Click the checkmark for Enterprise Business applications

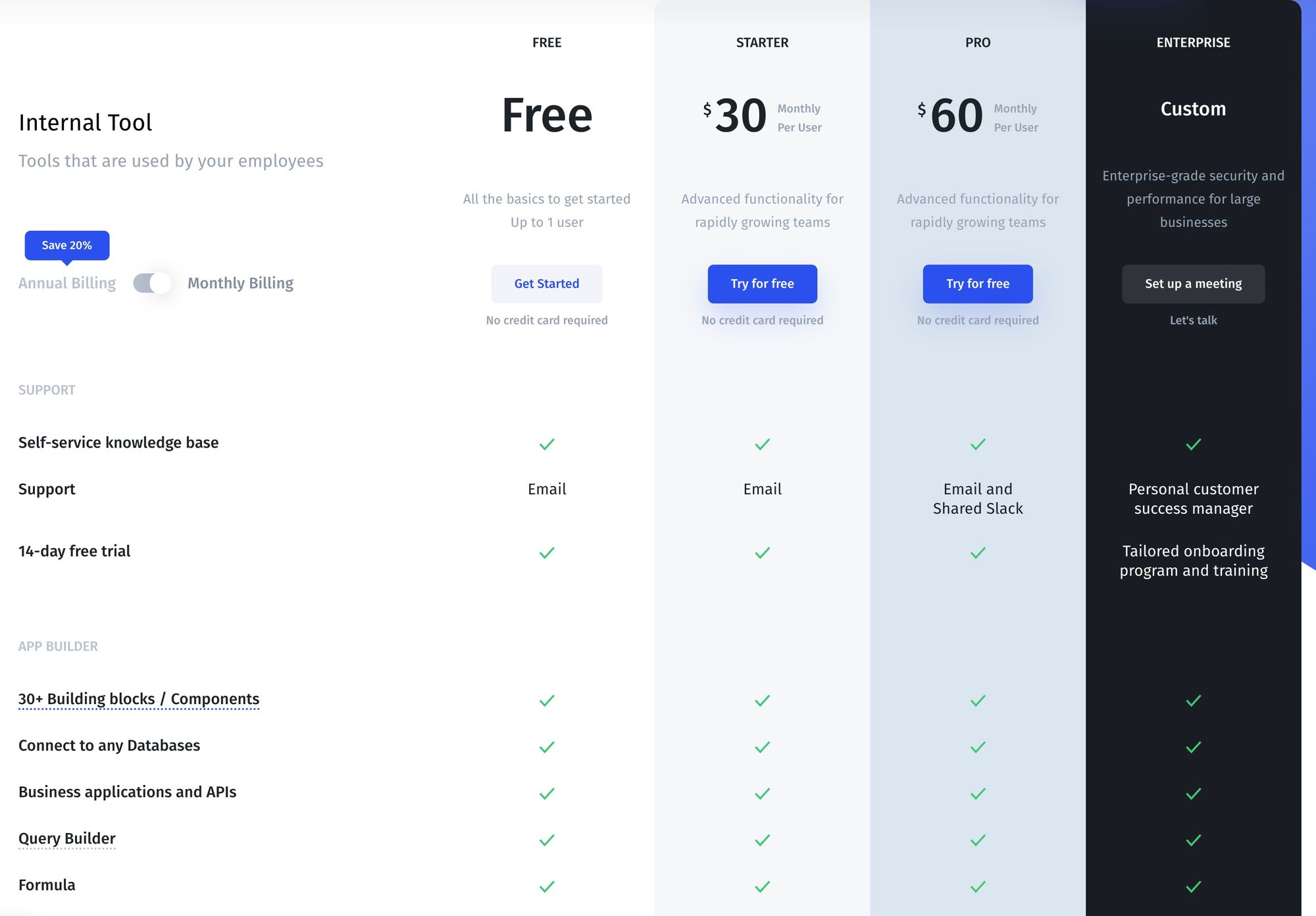pos(1193,792)
